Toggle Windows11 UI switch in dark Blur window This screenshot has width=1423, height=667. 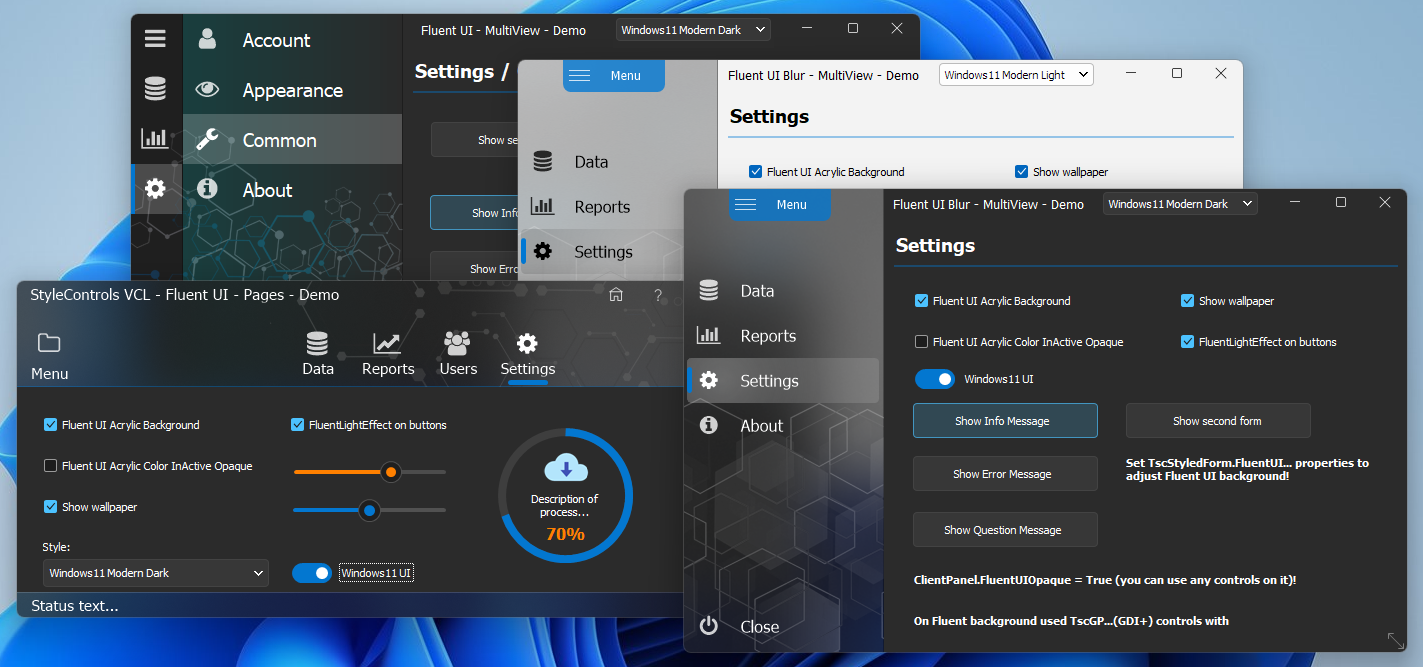[x=935, y=380]
